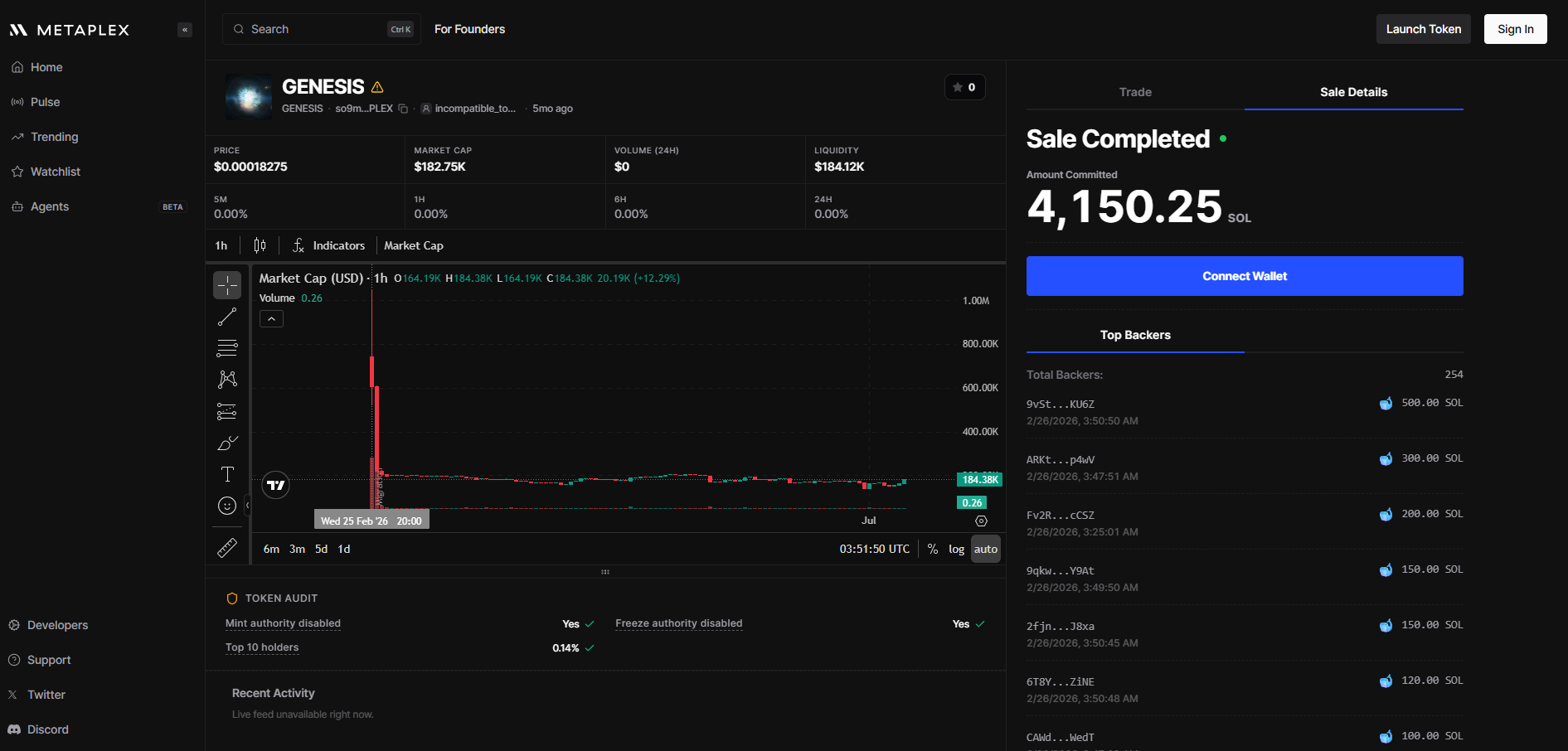Open the 1h interval dropdown

coord(221,245)
